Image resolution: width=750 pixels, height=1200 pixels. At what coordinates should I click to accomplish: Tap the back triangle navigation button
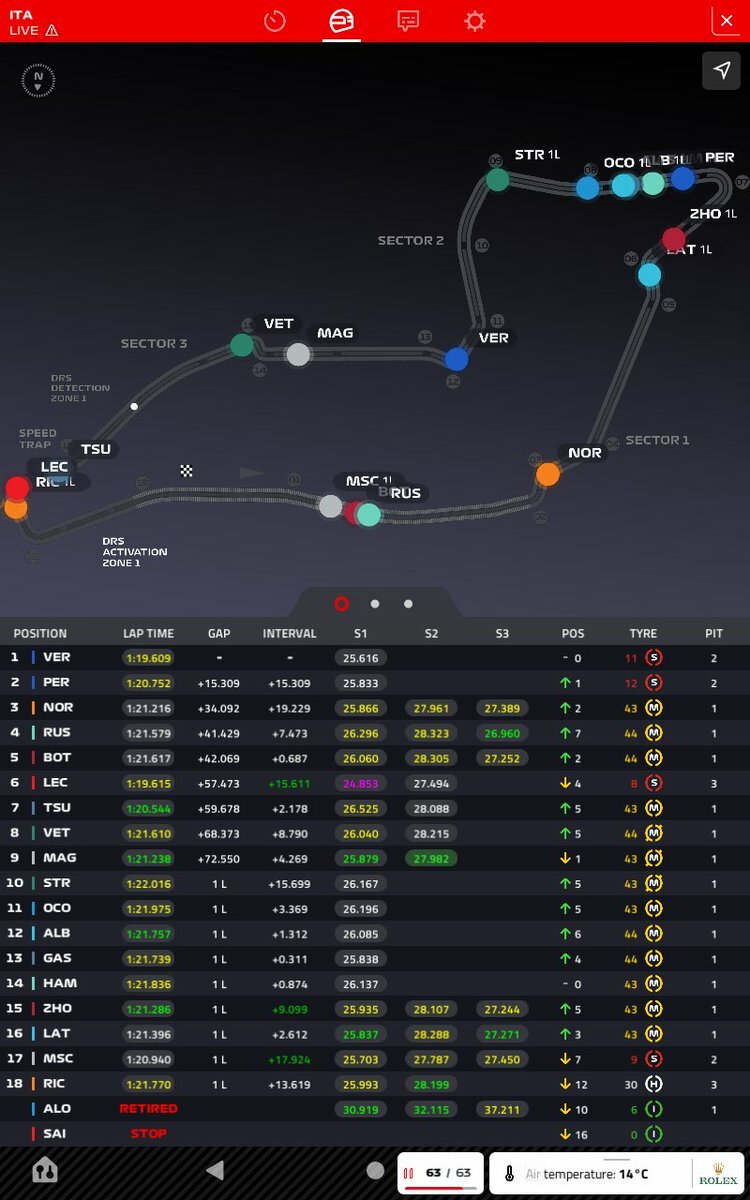[215, 1171]
